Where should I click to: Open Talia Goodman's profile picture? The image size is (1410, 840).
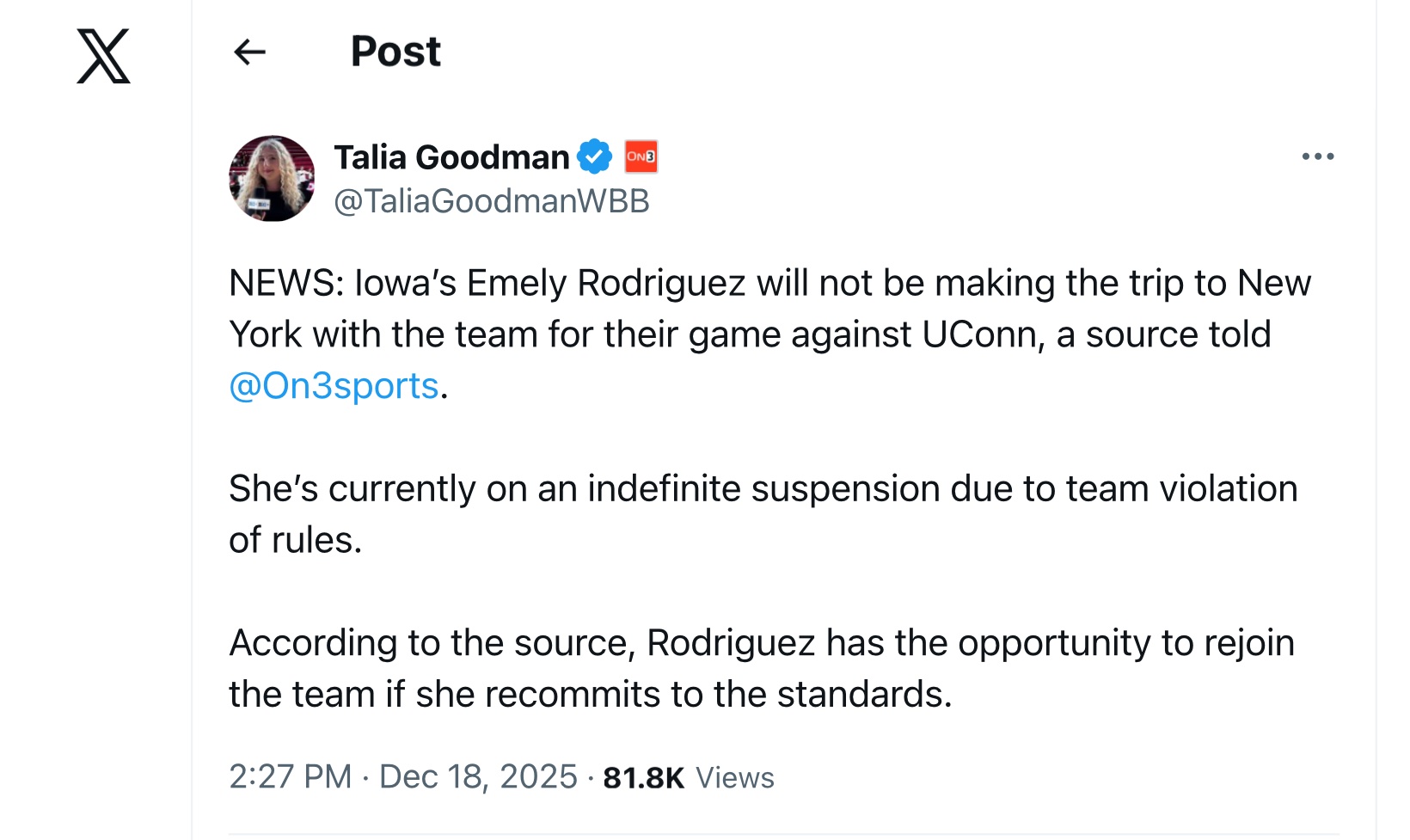[272, 179]
